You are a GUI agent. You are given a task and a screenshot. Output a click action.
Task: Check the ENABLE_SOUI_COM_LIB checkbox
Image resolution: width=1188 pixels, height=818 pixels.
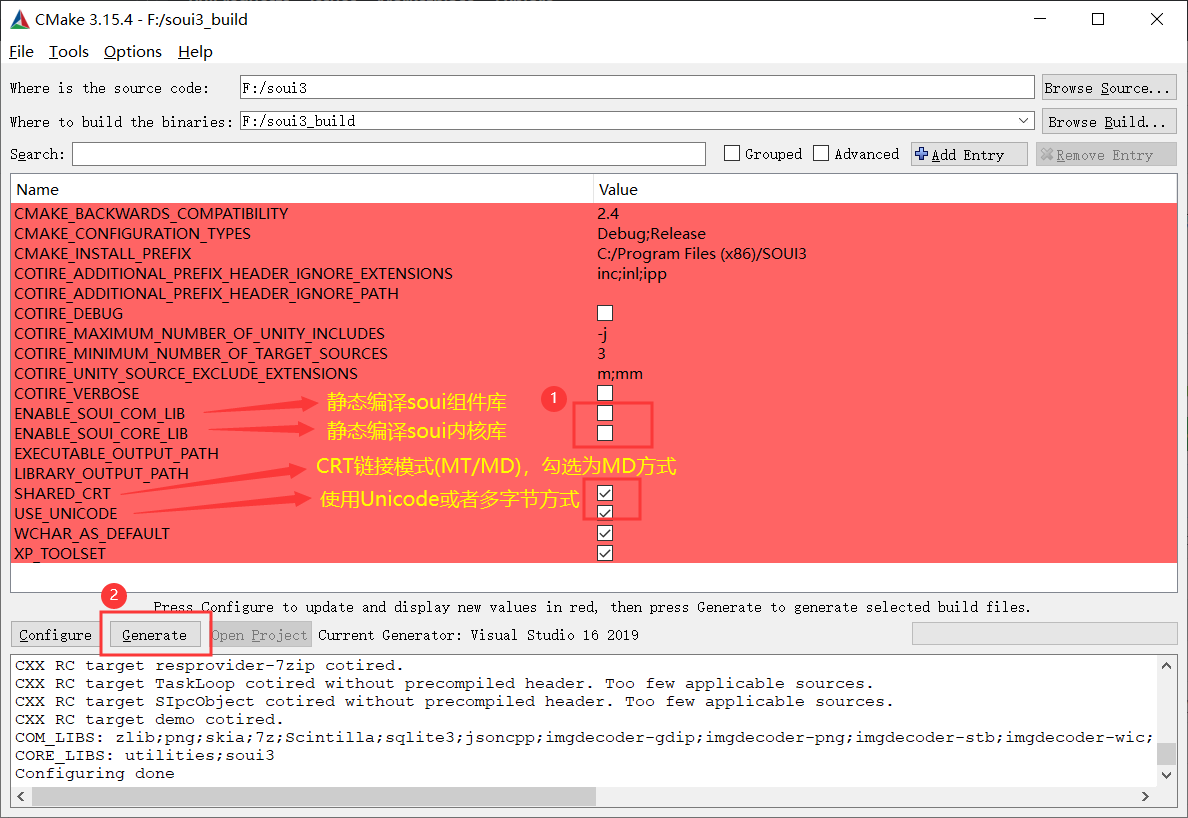[605, 413]
